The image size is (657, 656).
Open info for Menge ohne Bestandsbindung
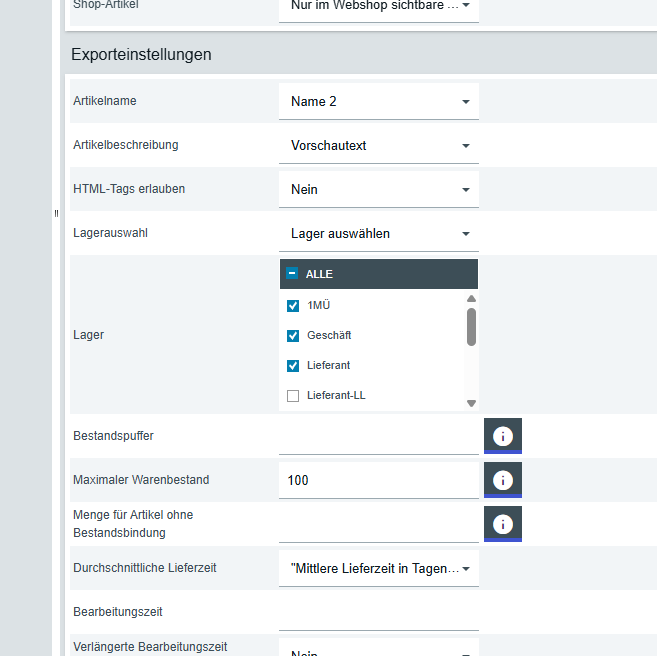click(x=503, y=523)
